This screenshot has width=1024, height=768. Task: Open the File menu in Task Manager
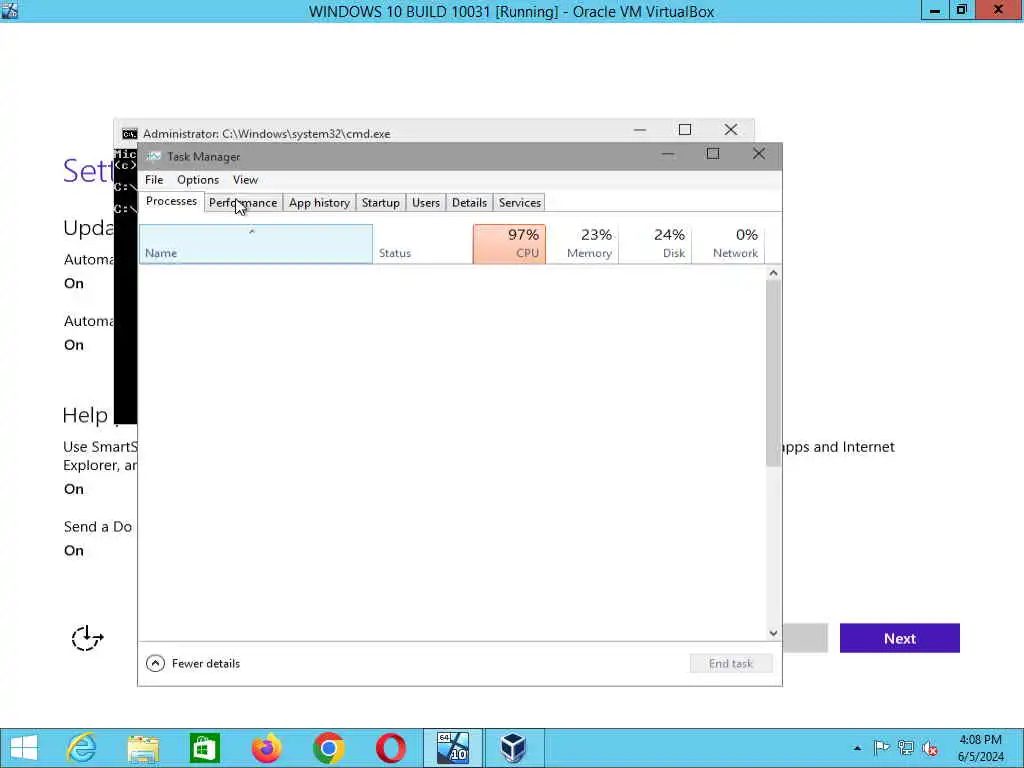(154, 180)
